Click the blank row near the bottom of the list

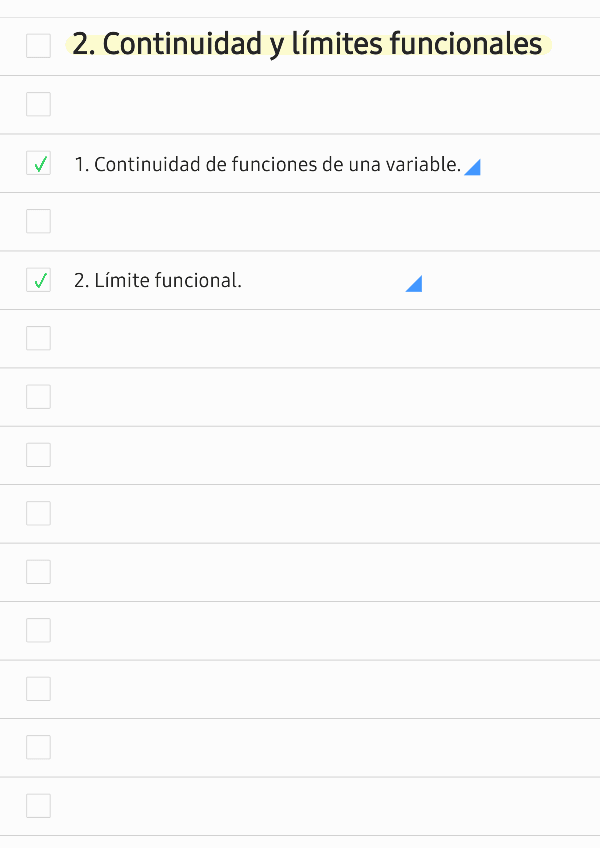[300, 747]
